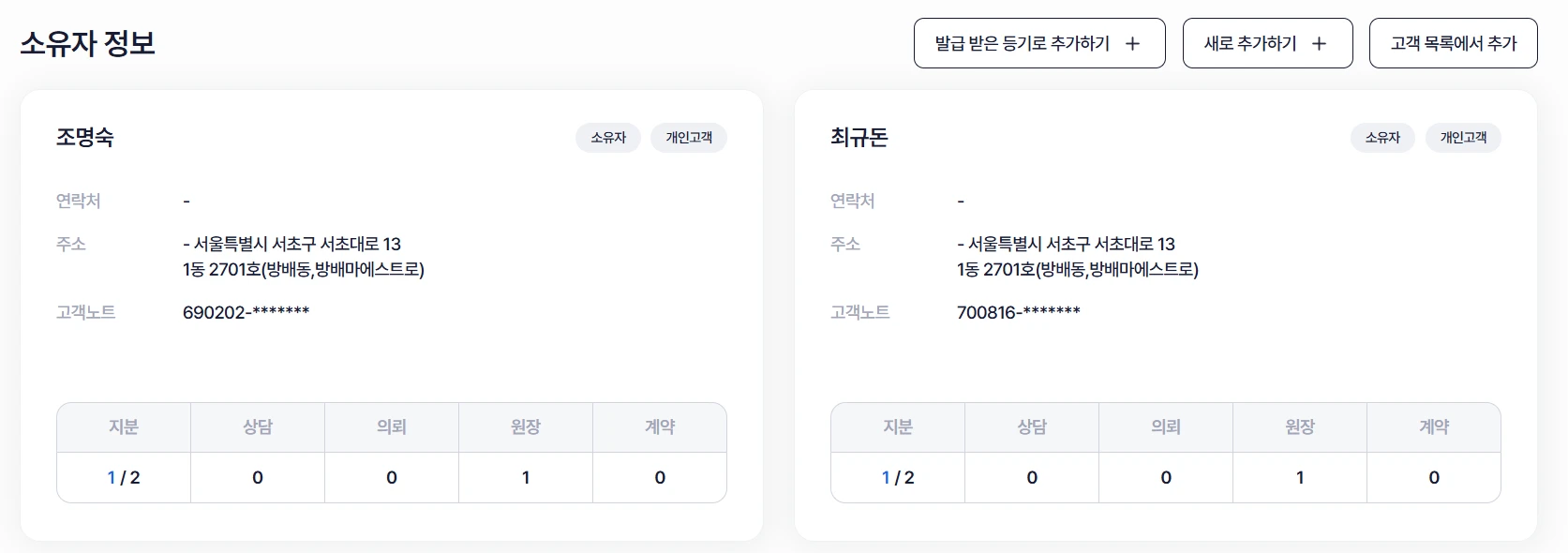Select the 소유자 tag on 조명숙 card

tap(608, 138)
